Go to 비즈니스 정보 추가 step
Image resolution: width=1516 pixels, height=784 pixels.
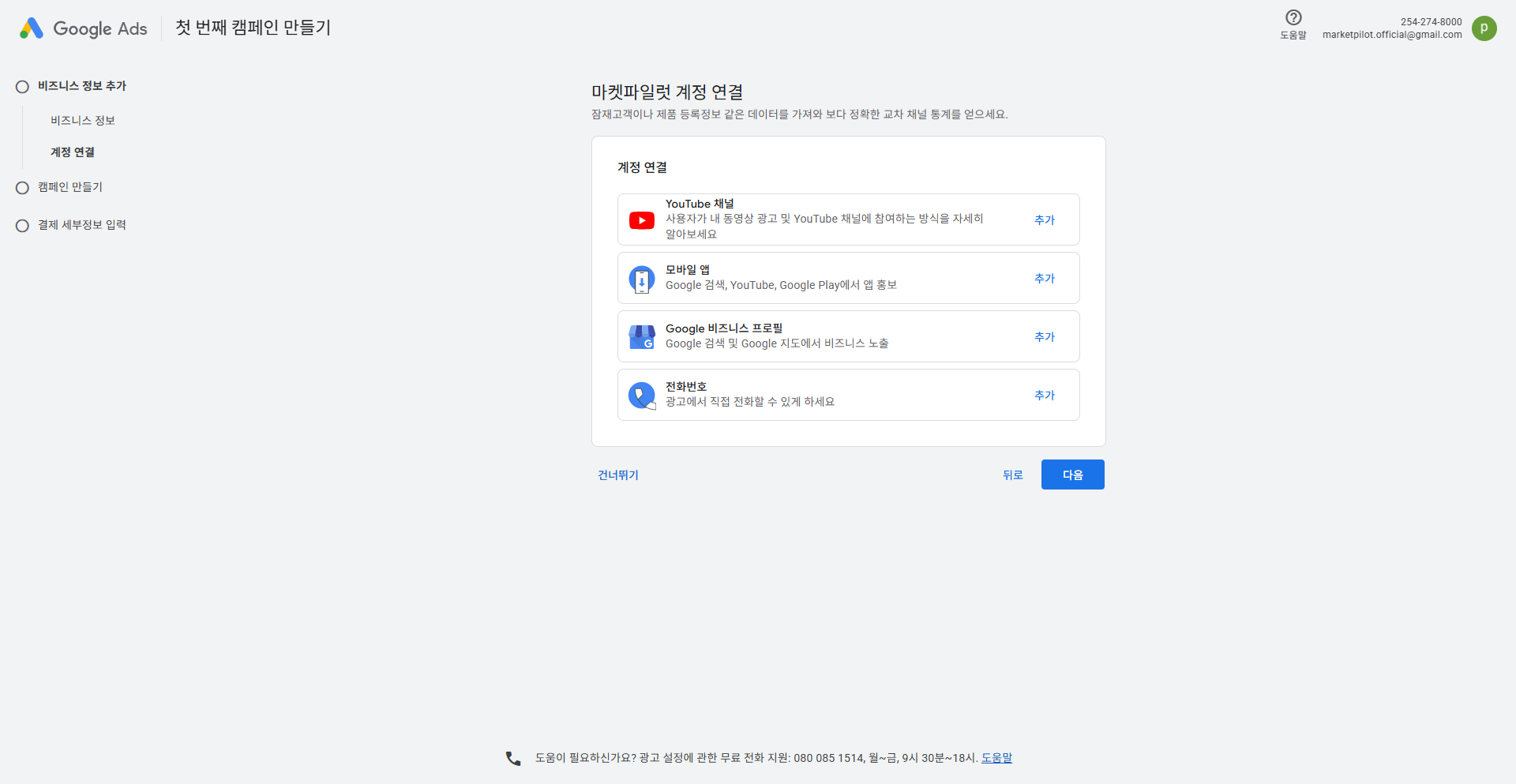pos(82,86)
